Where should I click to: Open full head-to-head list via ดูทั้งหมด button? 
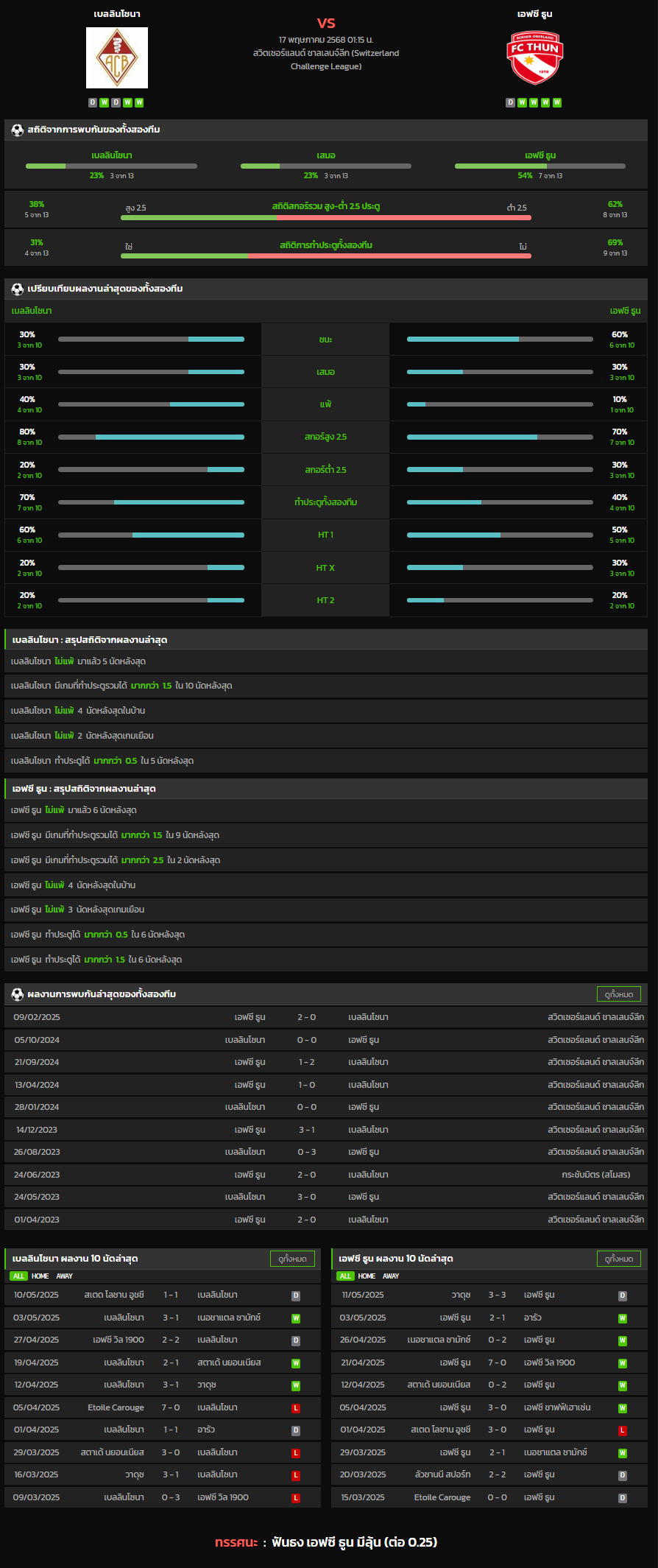point(619,994)
